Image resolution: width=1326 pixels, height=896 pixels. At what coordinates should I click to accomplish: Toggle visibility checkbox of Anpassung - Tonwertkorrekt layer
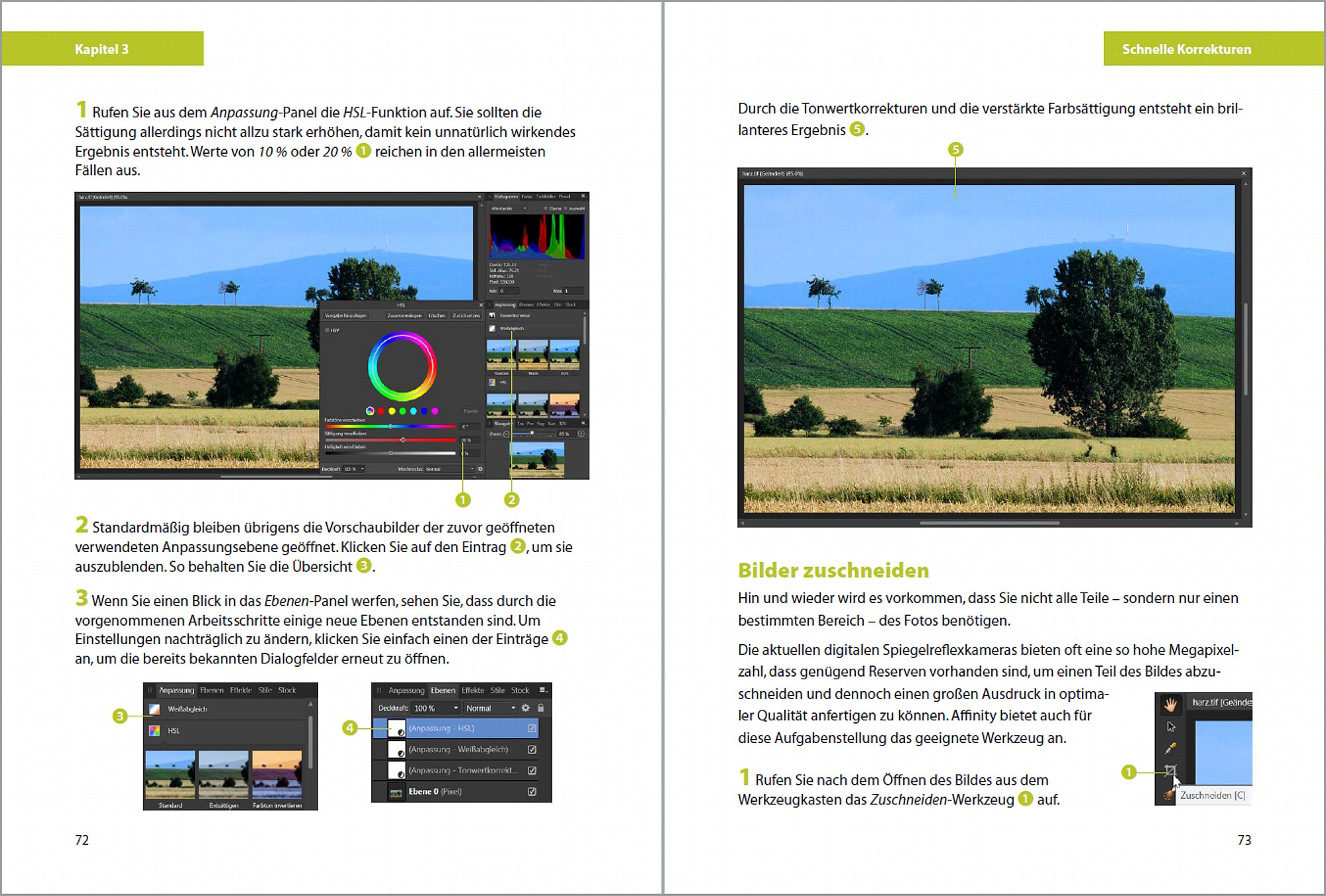532,770
